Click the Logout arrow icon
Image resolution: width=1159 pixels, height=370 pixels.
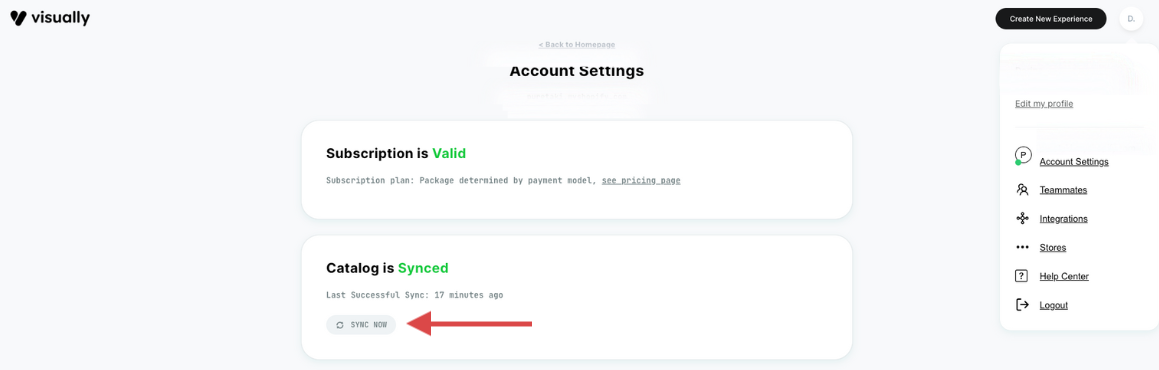coord(1022,305)
